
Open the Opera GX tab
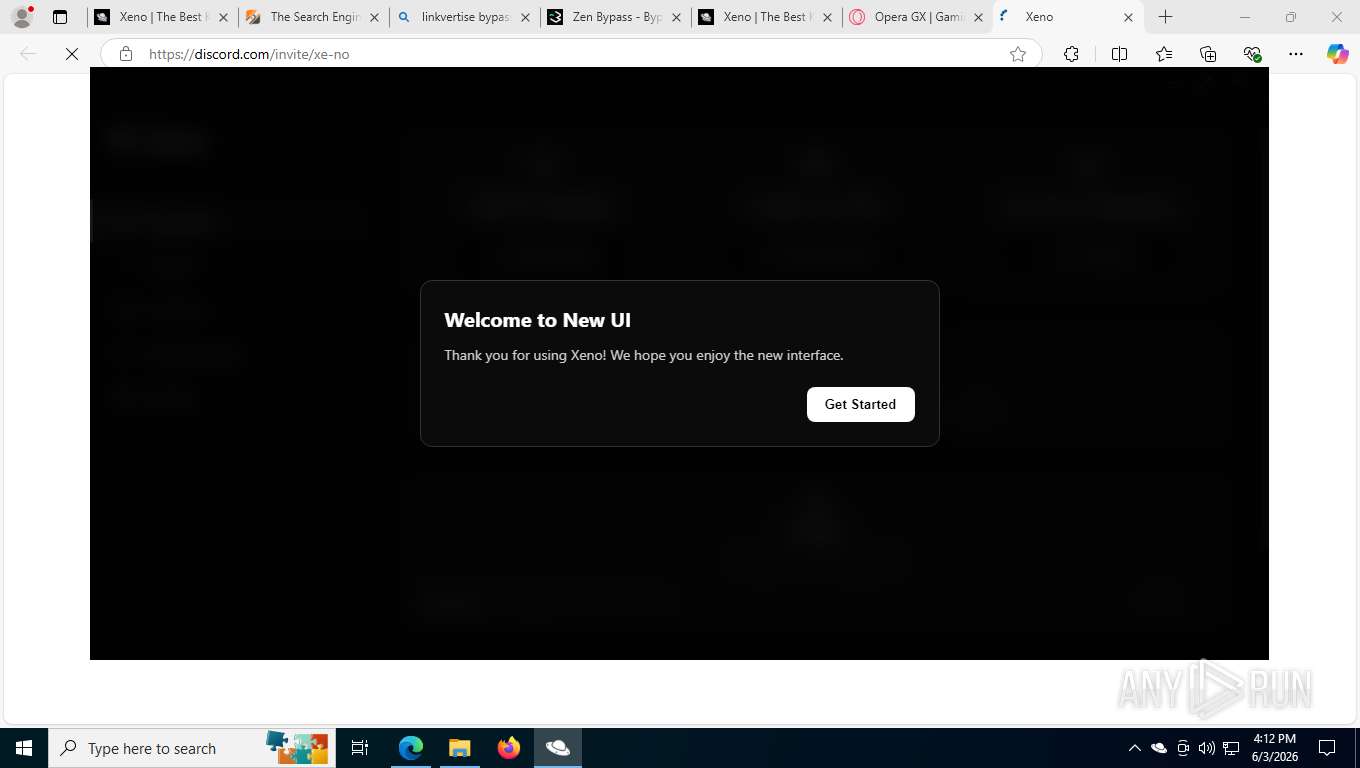(x=917, y=17)
